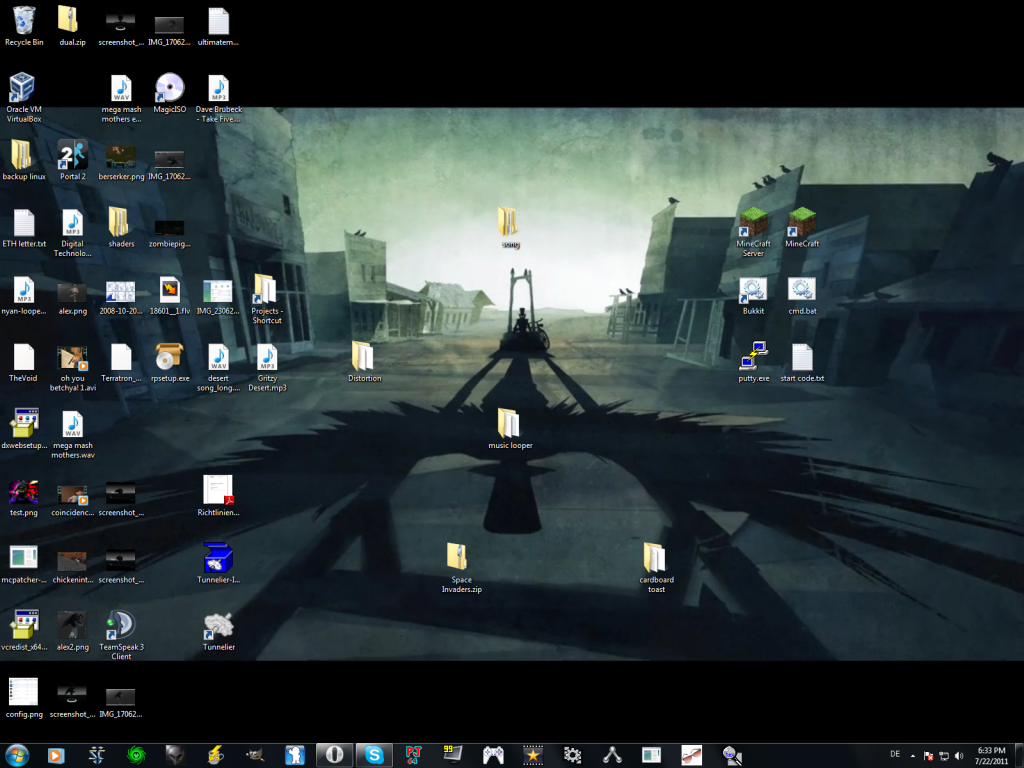The image size is (1024, 768).
Task: Select the Terratron_... file
Action: coord(121,362)
